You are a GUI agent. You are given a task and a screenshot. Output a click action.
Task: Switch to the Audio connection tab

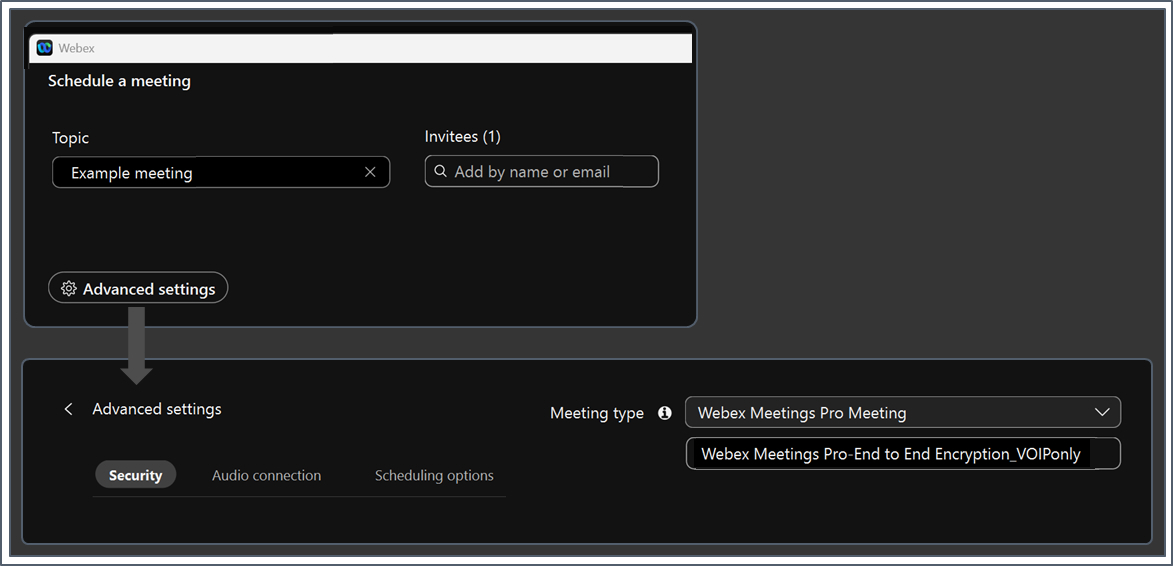click(266, 476)
